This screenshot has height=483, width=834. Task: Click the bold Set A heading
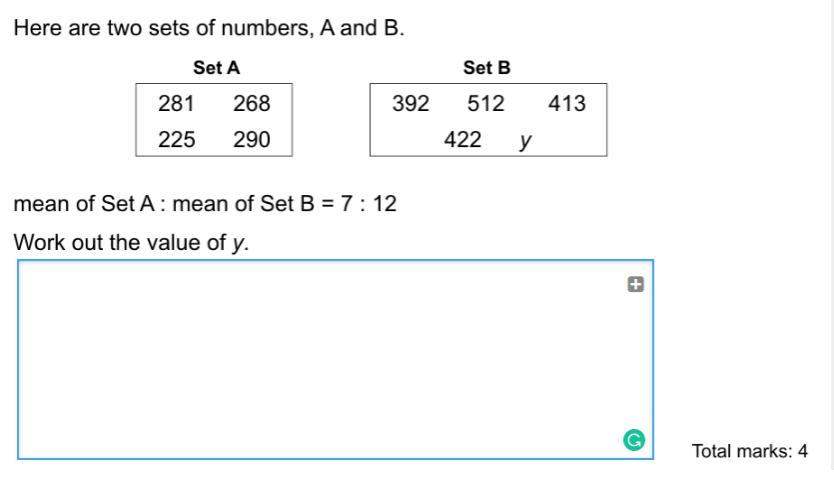[216, 68]
